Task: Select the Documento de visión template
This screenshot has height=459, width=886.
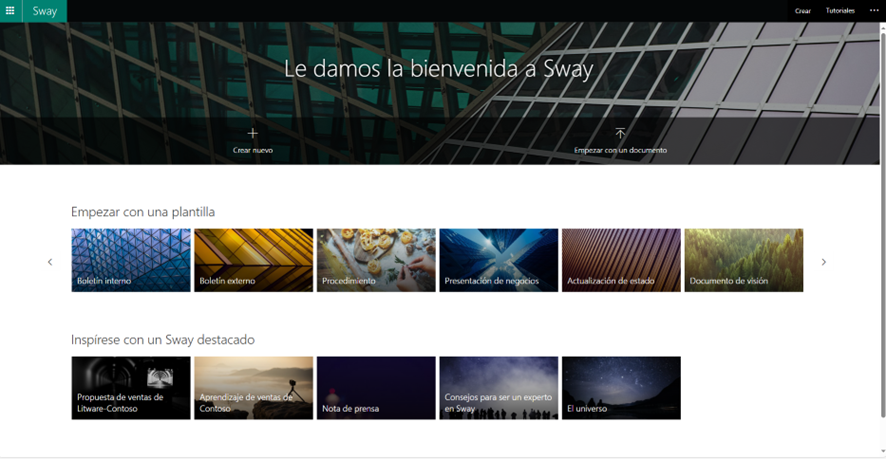Action: 744,260
